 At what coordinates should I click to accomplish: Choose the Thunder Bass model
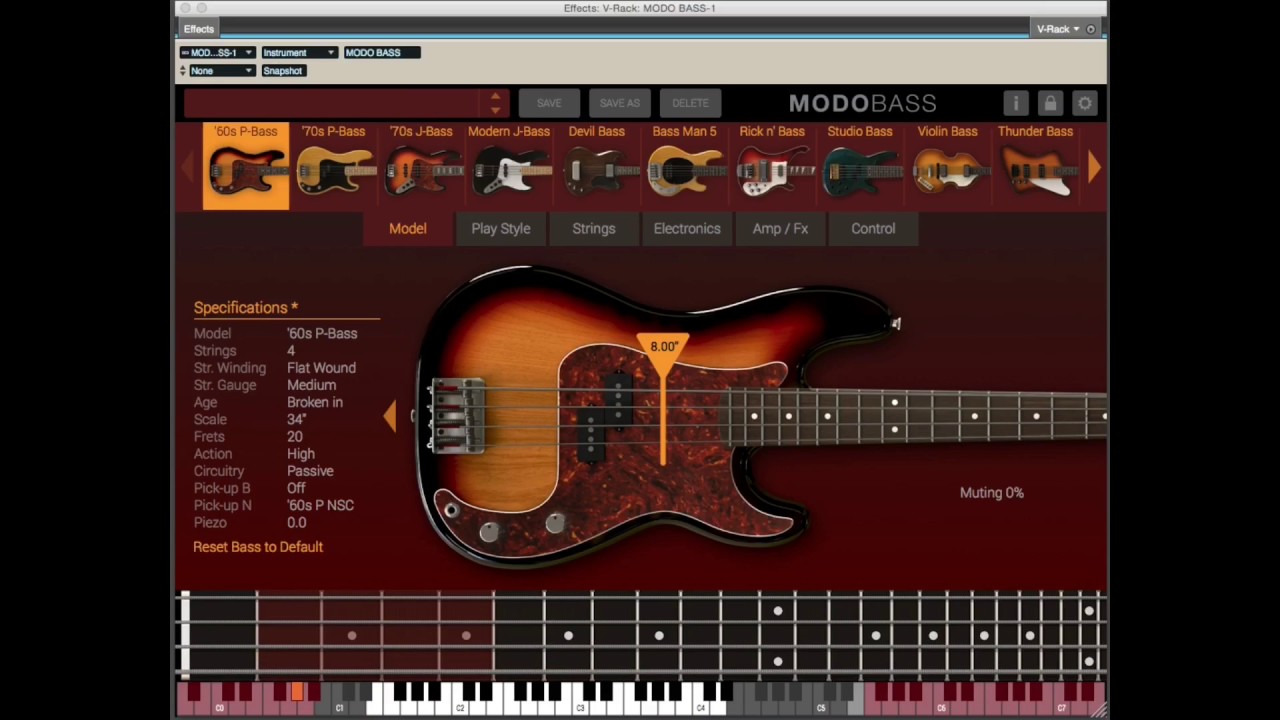coord(1035,166)
